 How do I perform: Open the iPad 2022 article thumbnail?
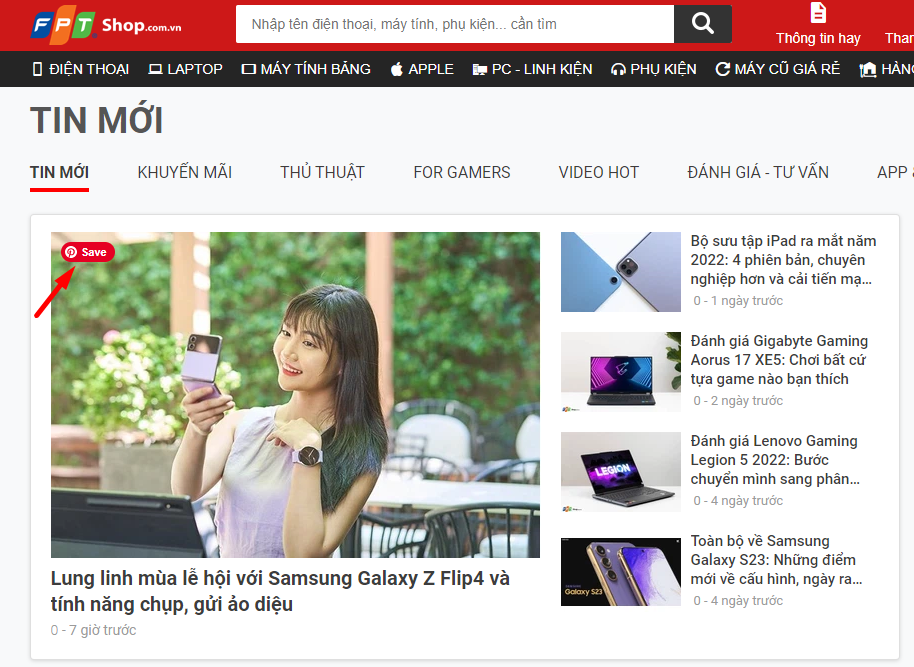(621, 272)
